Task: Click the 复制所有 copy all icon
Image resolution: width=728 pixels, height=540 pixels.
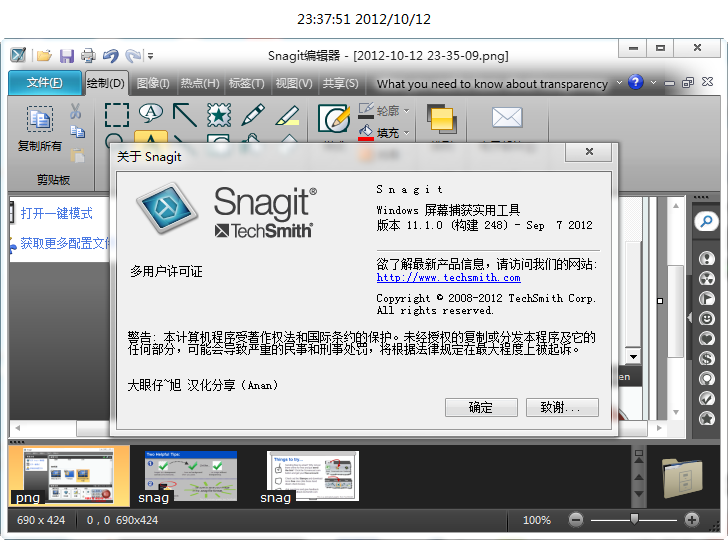Action: (39, 119)
